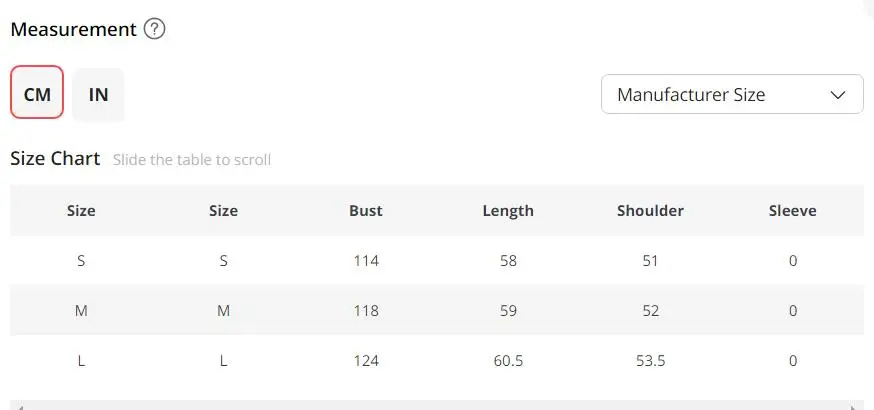
Task: Switch measurement units to CM
Action: 37,92
